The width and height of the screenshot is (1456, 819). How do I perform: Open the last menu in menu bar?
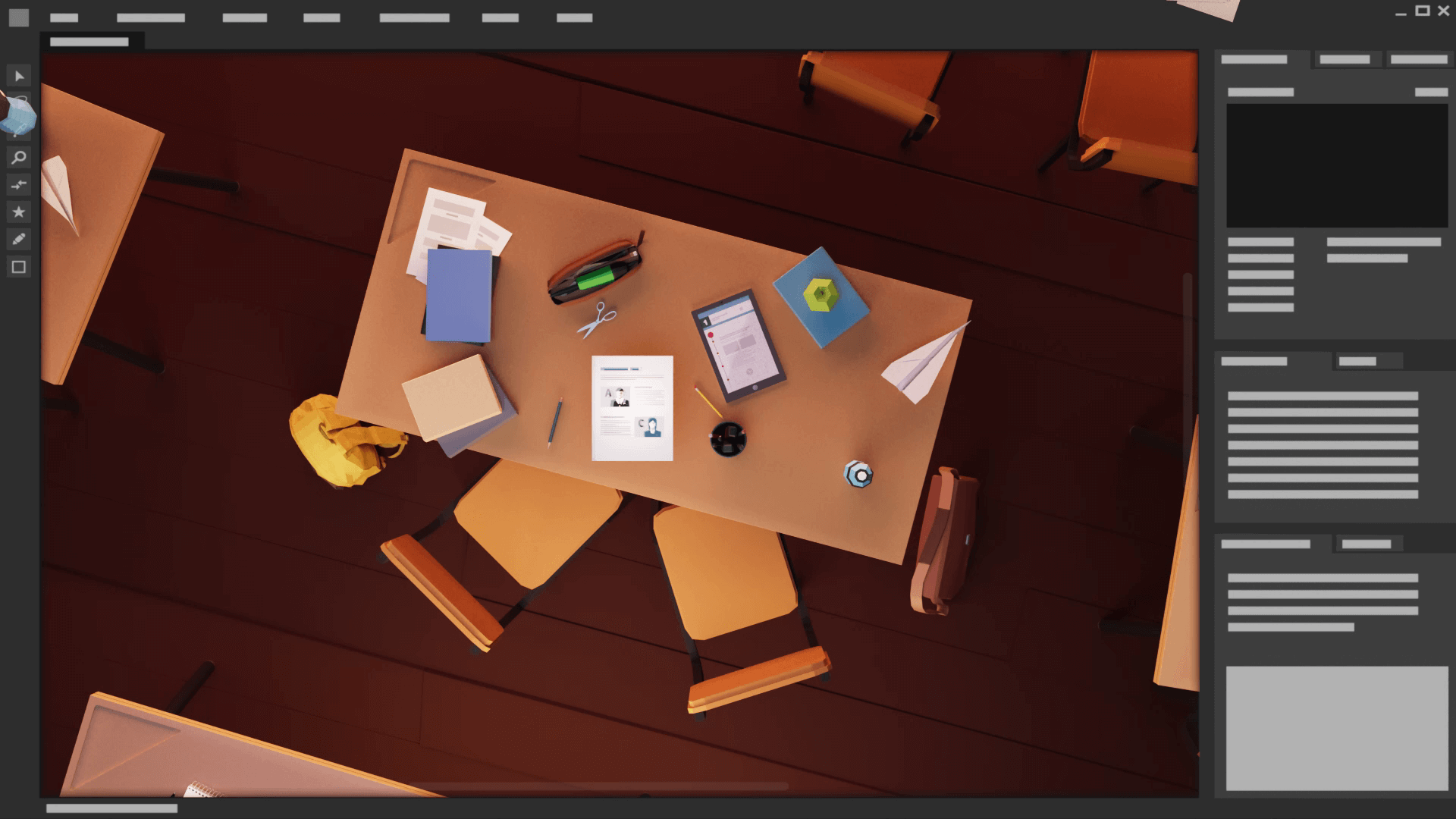[574, 17]
